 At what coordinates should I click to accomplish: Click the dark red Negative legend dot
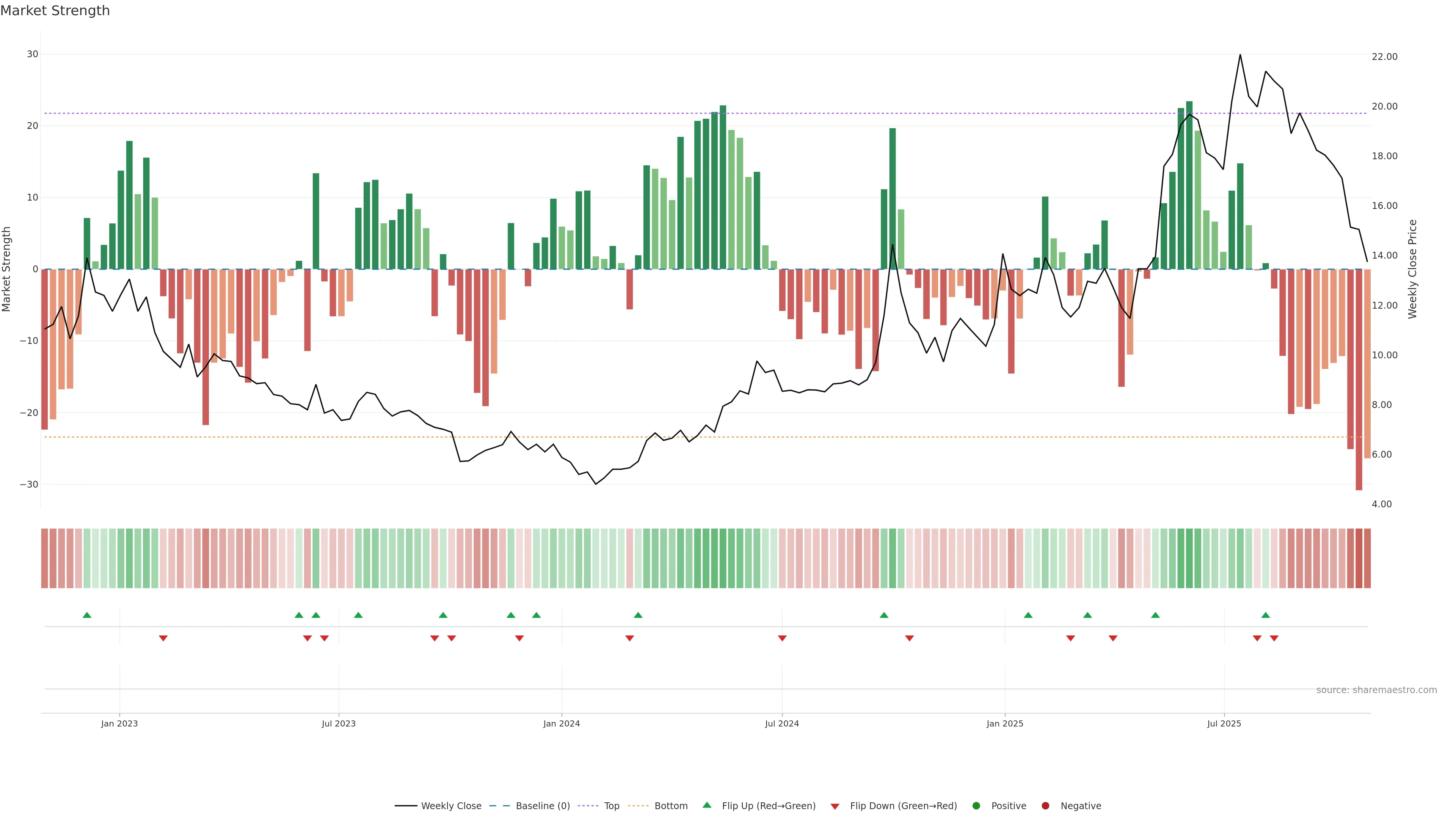click(x=1045, y=806)
